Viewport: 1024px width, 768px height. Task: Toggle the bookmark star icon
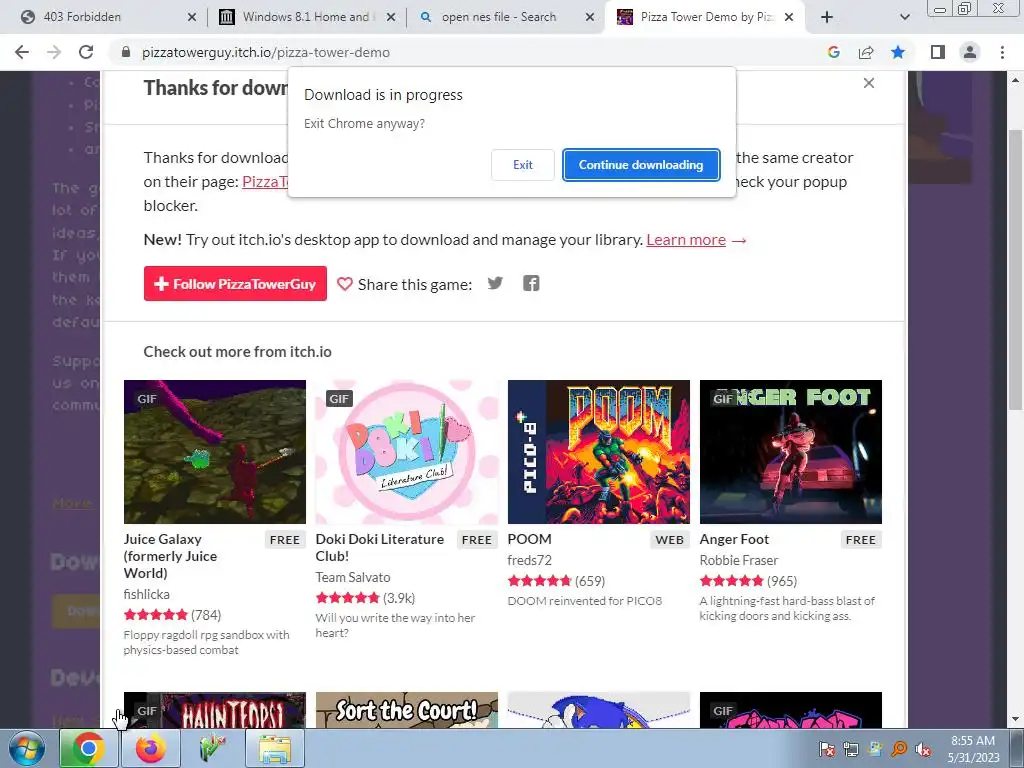(898, 52)
